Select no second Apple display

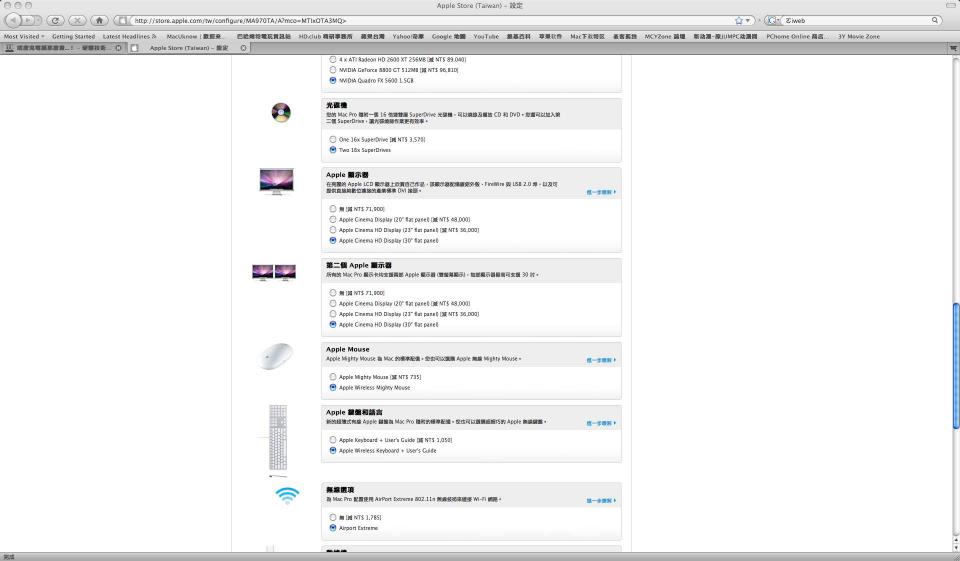(332, 293)
